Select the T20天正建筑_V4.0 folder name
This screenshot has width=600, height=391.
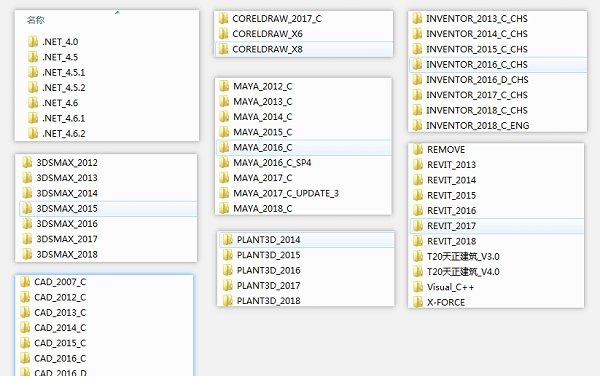[x=463, y=272]
